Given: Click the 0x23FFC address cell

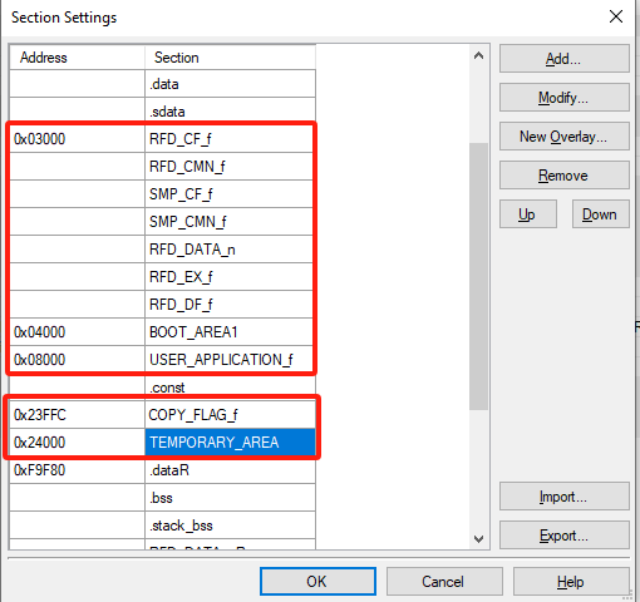Looking at the screenshot, I should coord(77,415).
